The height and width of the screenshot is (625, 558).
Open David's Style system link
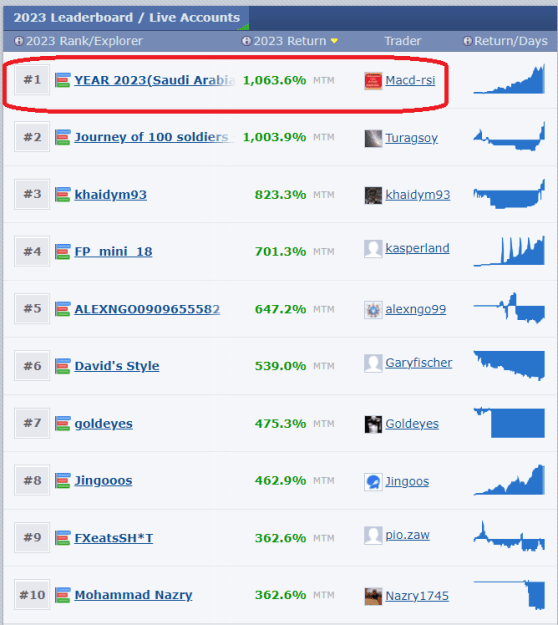pos(117,366)
